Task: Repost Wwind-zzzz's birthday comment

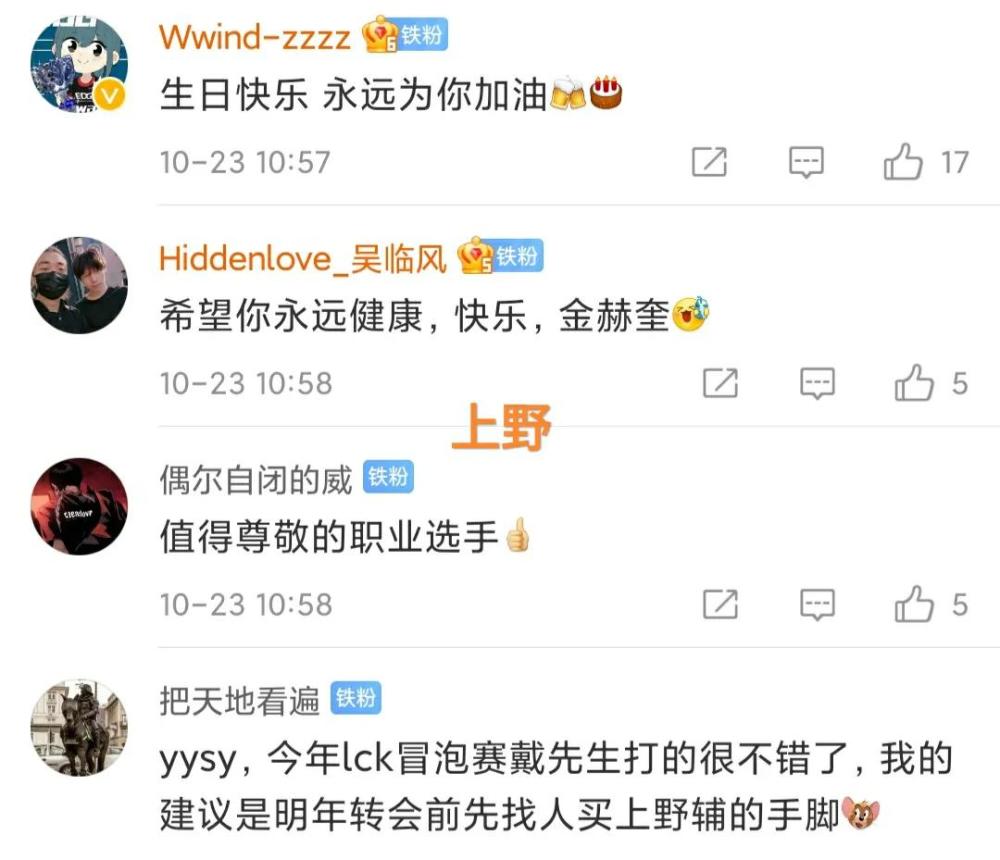Action: [709, 161]
